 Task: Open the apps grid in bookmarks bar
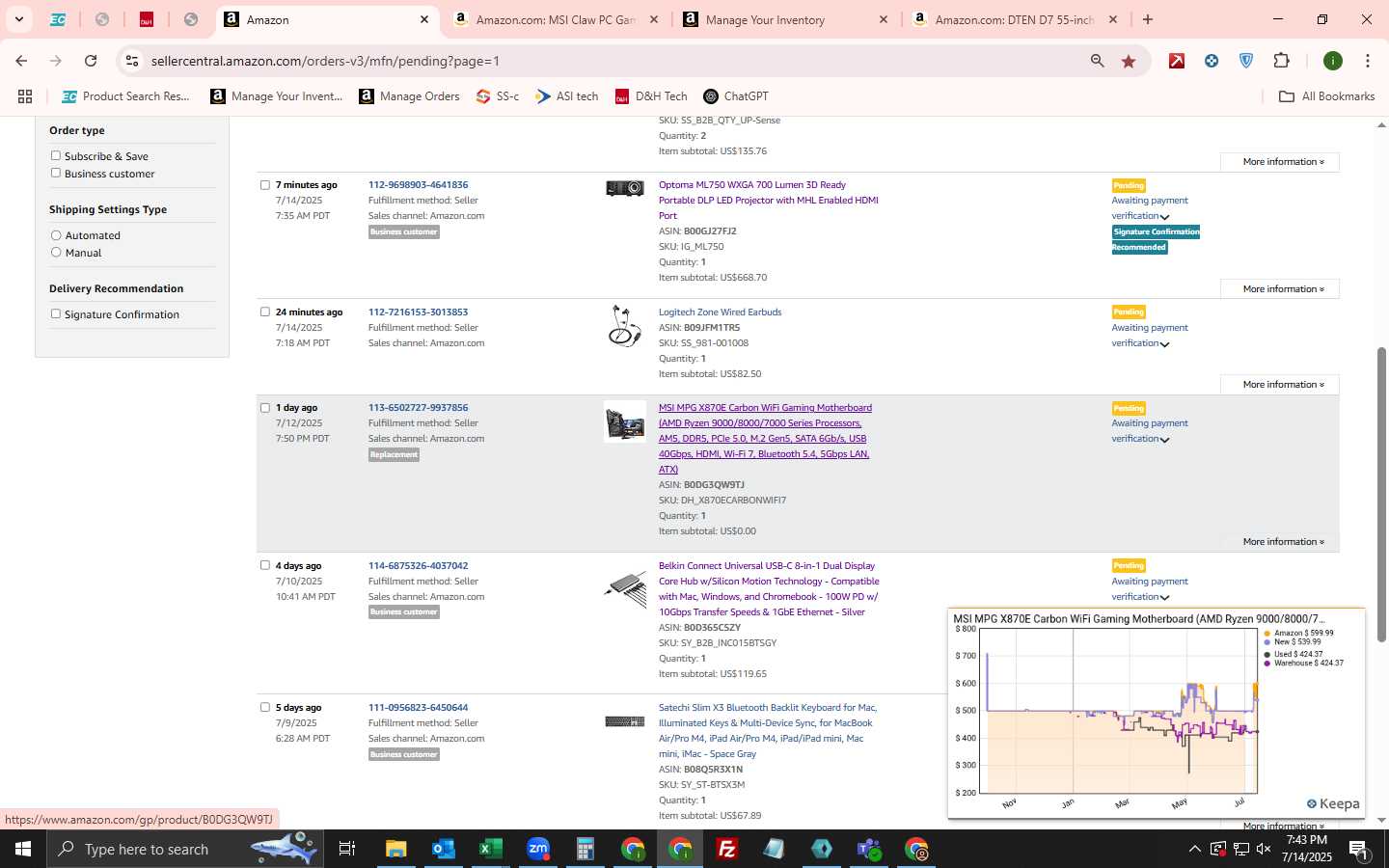coord(25,96)
